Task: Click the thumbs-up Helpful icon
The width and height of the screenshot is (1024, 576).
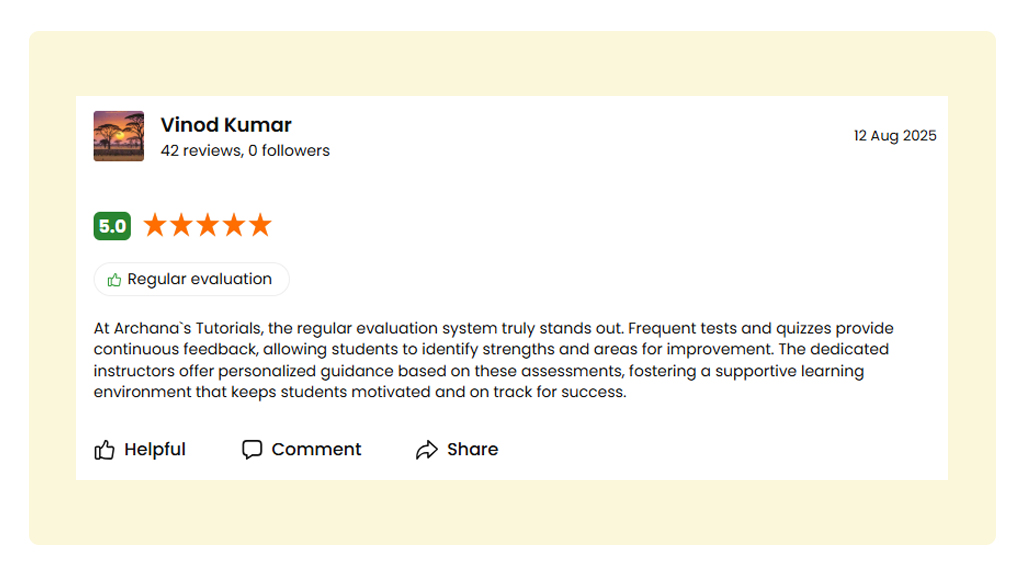Action: [x=104, y=450]
